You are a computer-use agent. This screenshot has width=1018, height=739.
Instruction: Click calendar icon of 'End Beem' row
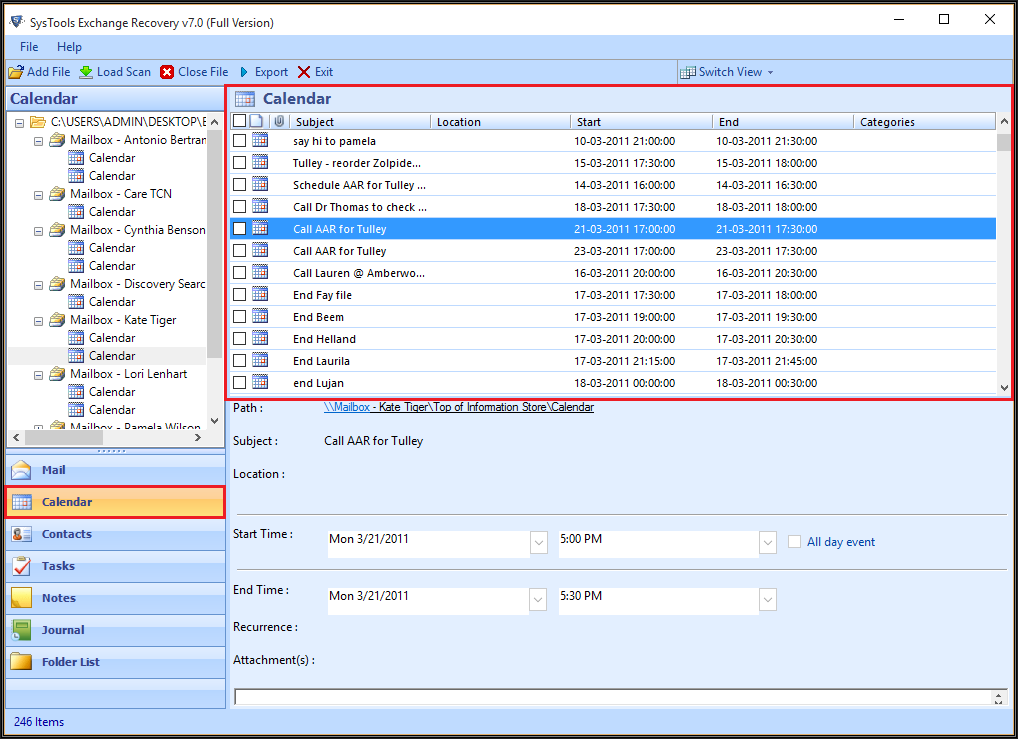(x=260, y=316)
